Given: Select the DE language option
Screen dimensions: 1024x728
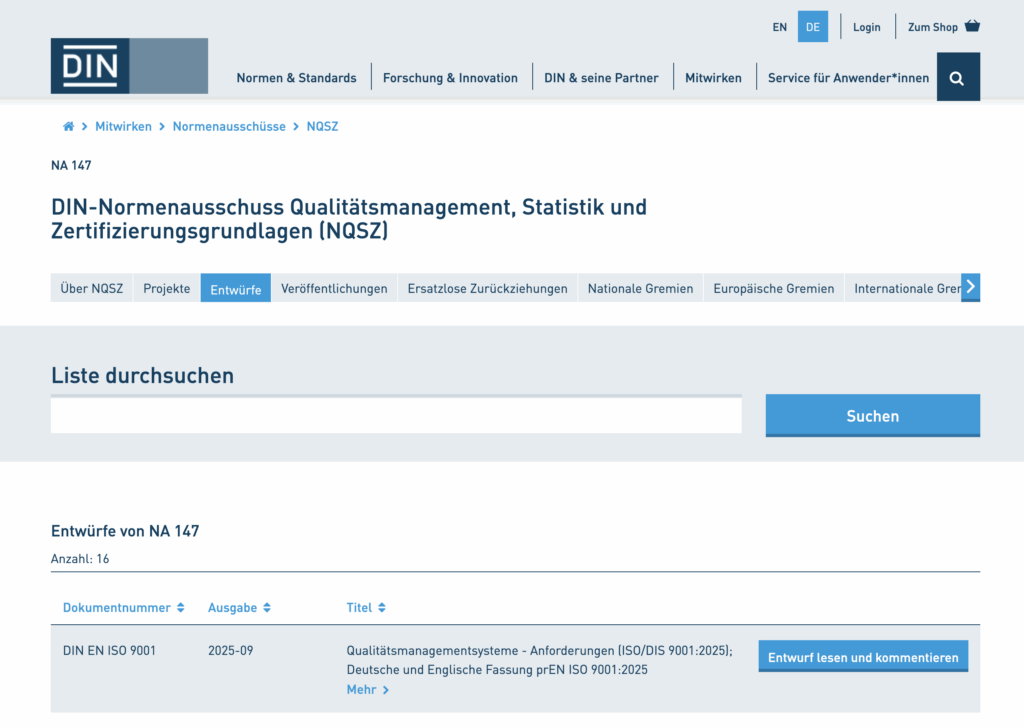Looking at the screenshot, I should [812, 27].
